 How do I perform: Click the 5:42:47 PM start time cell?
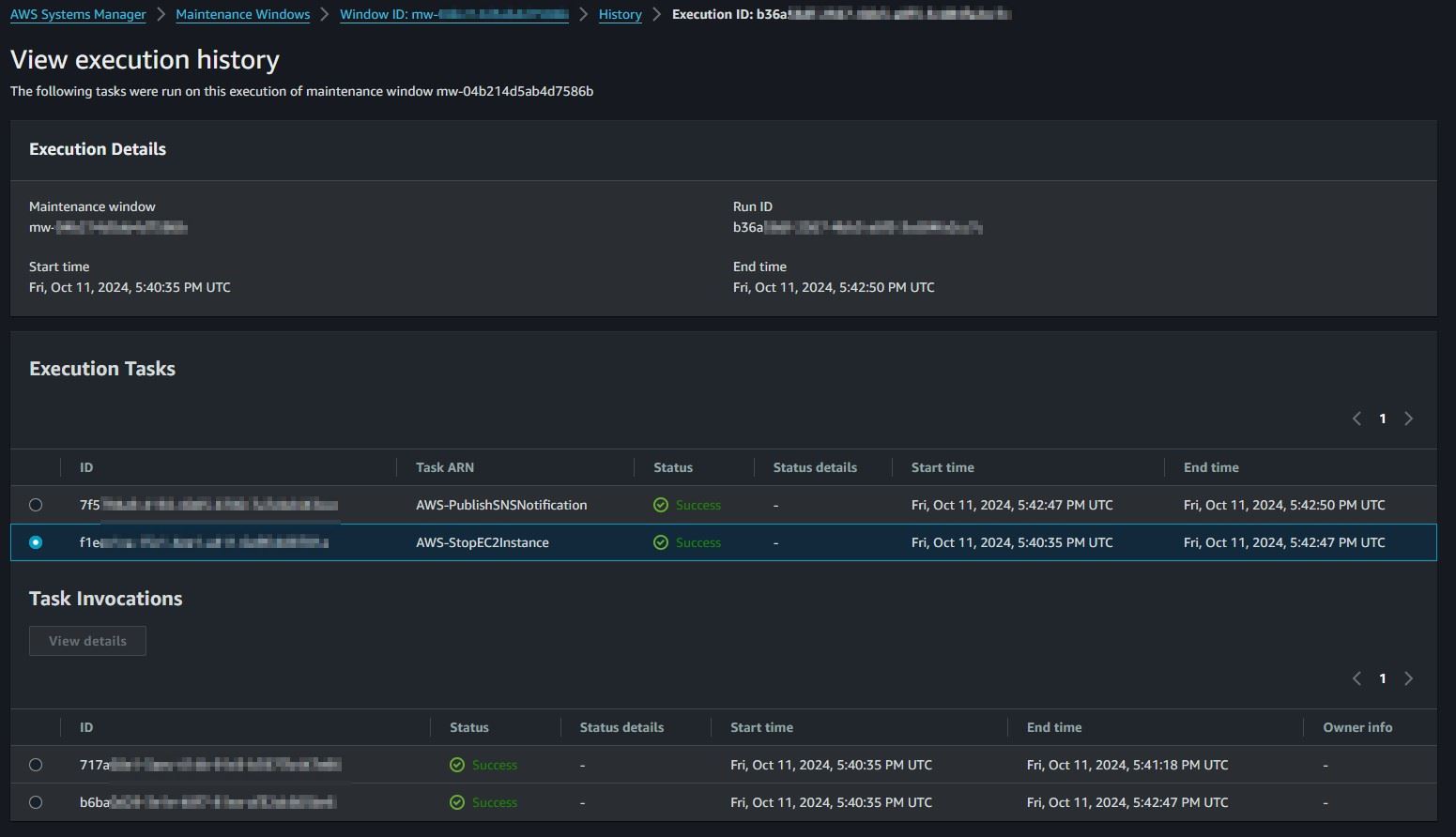[1012, 505]
